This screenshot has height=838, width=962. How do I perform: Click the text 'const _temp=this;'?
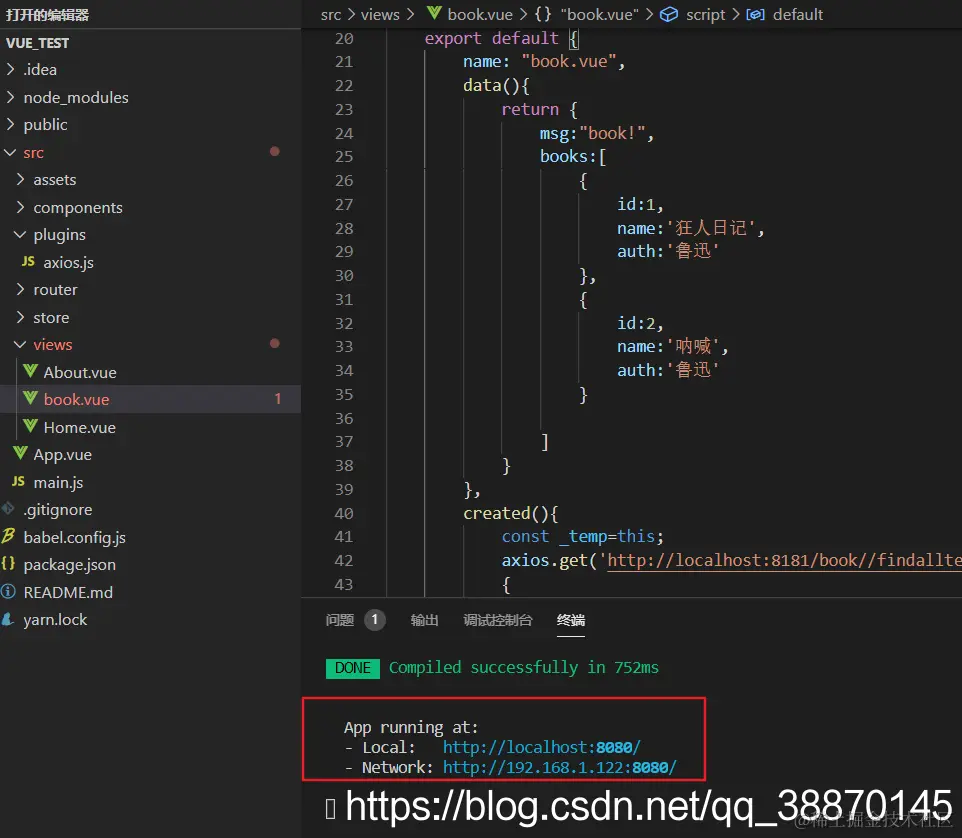point(583,537)
